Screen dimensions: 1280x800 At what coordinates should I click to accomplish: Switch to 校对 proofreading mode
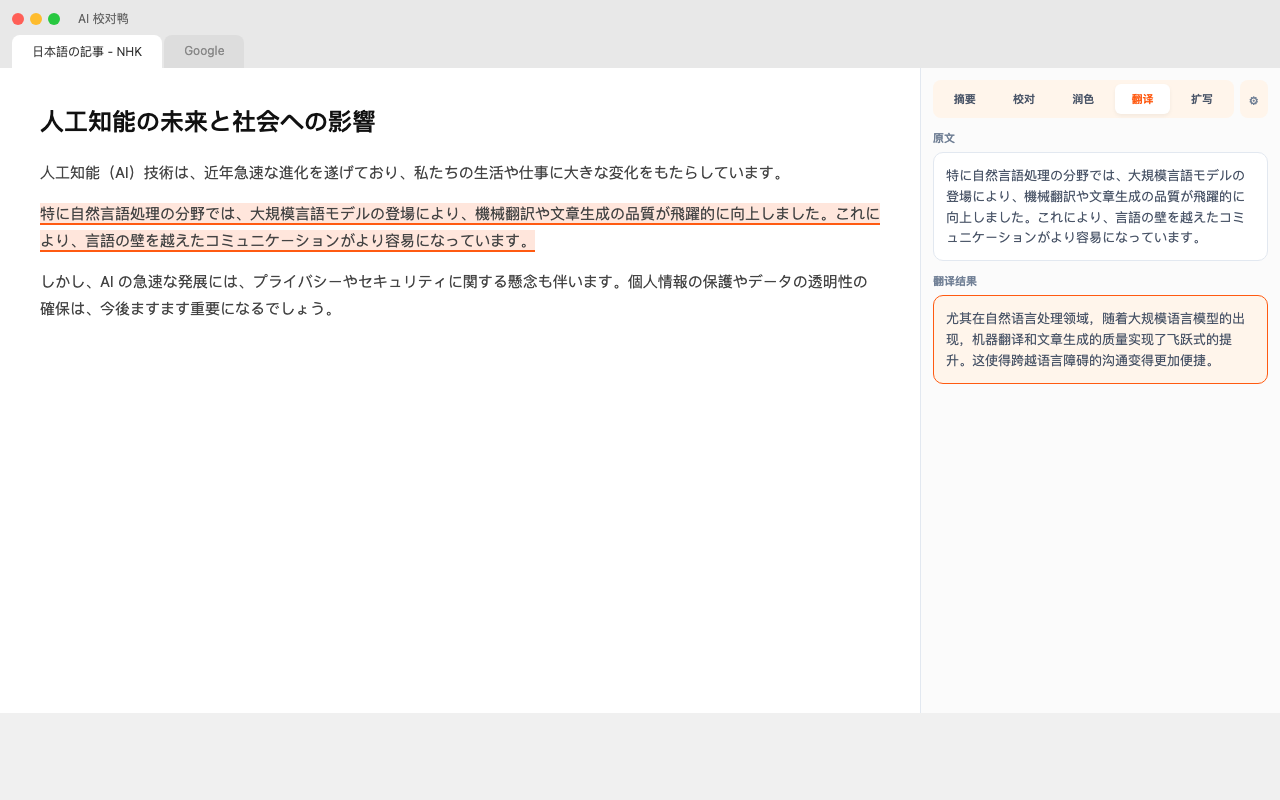tap(1023, 99)
